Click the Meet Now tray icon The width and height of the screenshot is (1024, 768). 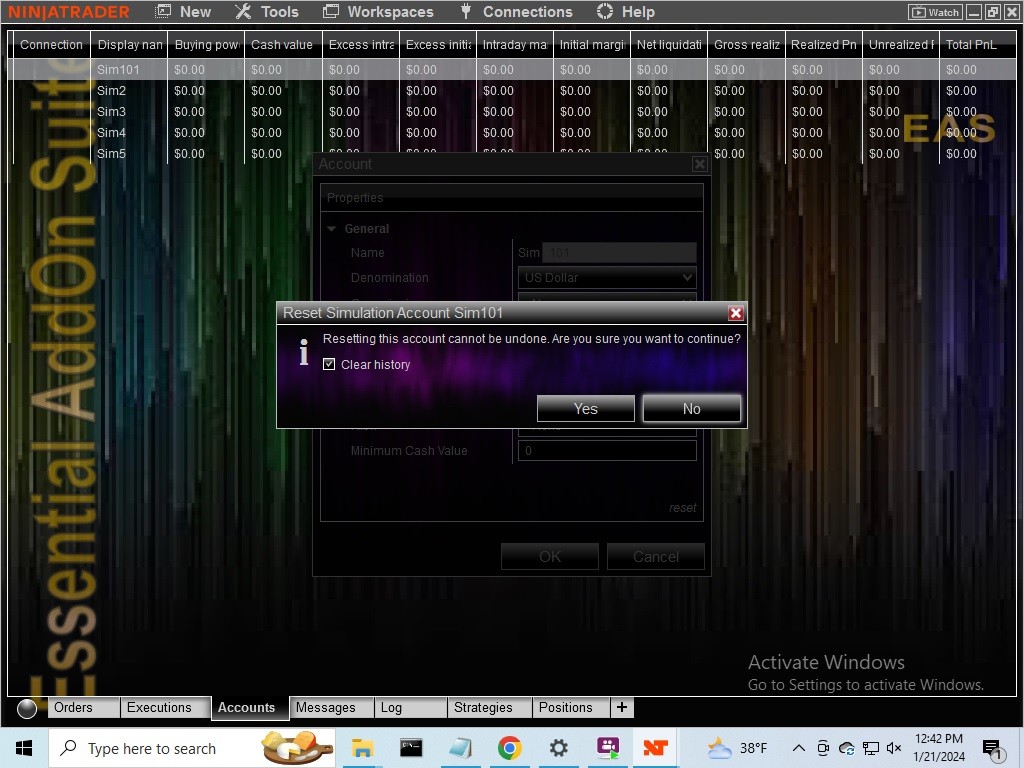coord(823,748)
